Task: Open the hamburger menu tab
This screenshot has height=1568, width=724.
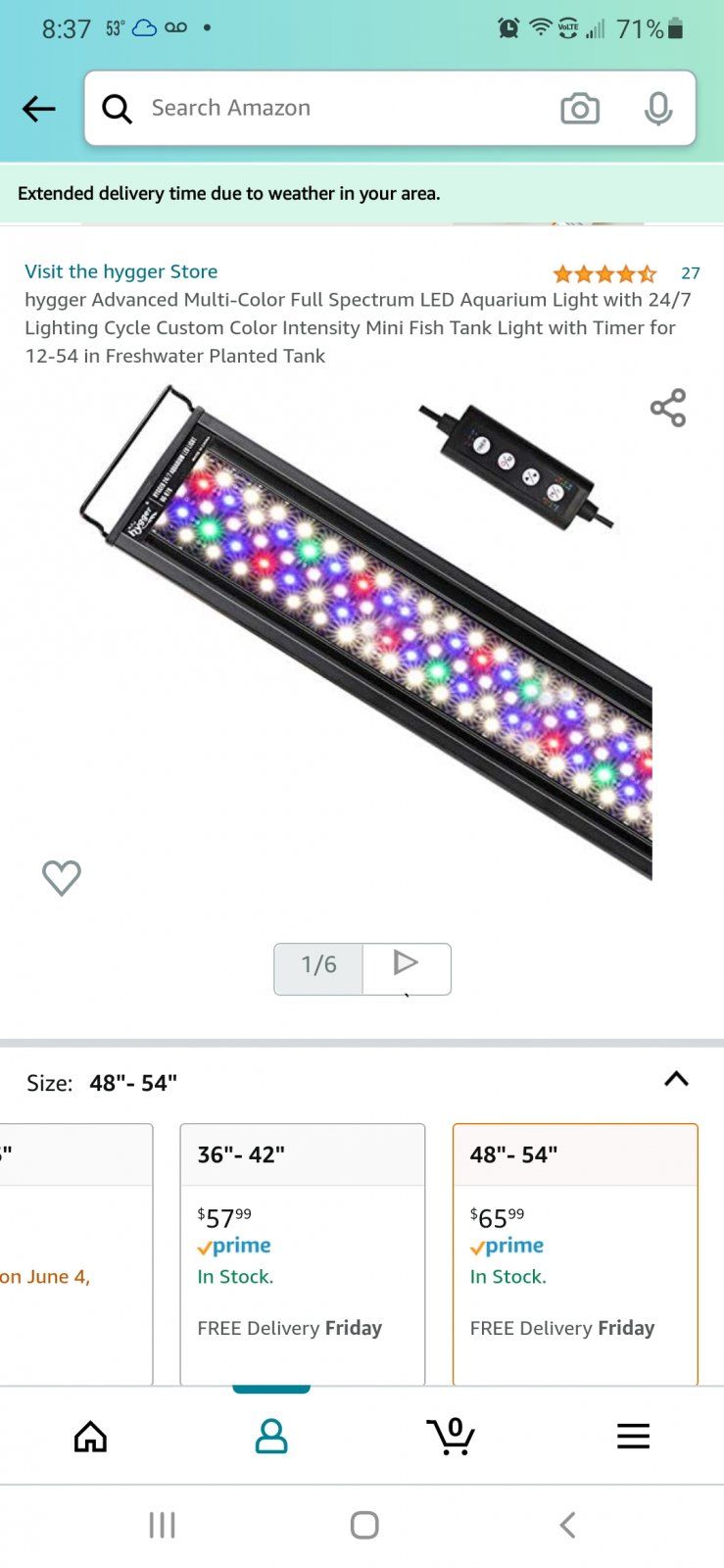Action: [x=633, y=1436]
